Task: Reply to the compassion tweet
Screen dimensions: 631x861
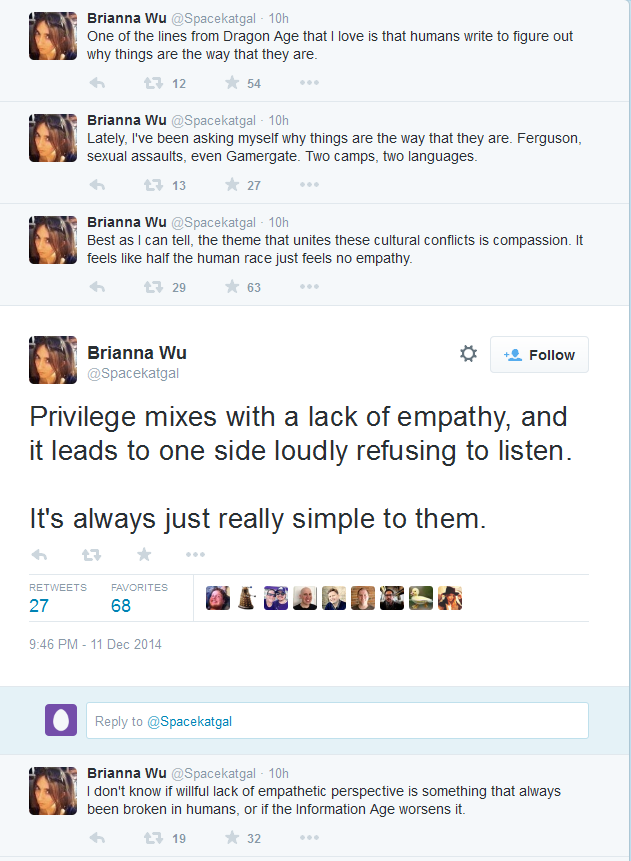Action: tap(97, 287)
